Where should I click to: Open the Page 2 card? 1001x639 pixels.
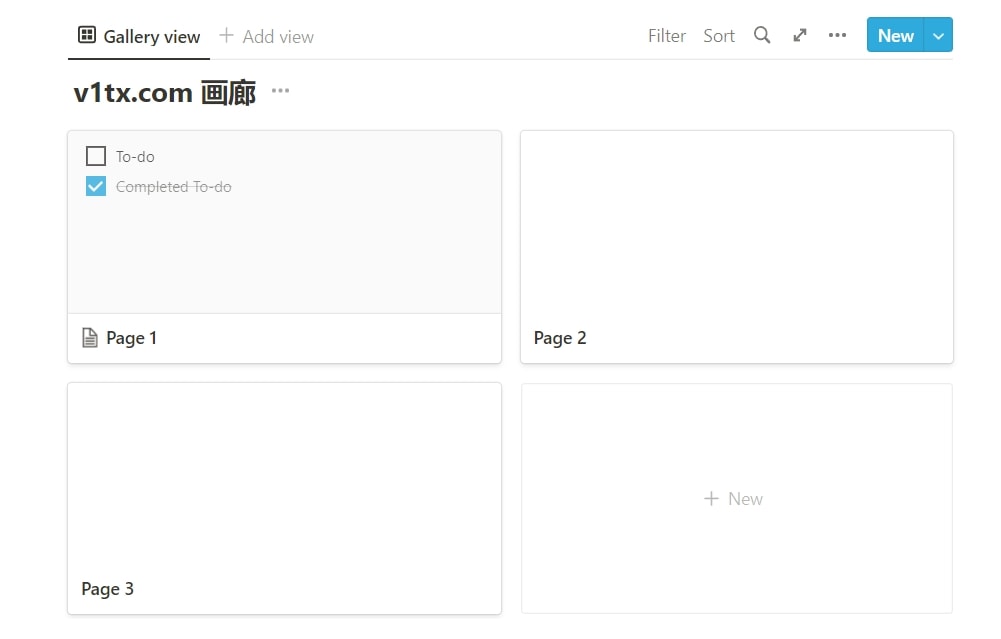(x=736, y=246)
